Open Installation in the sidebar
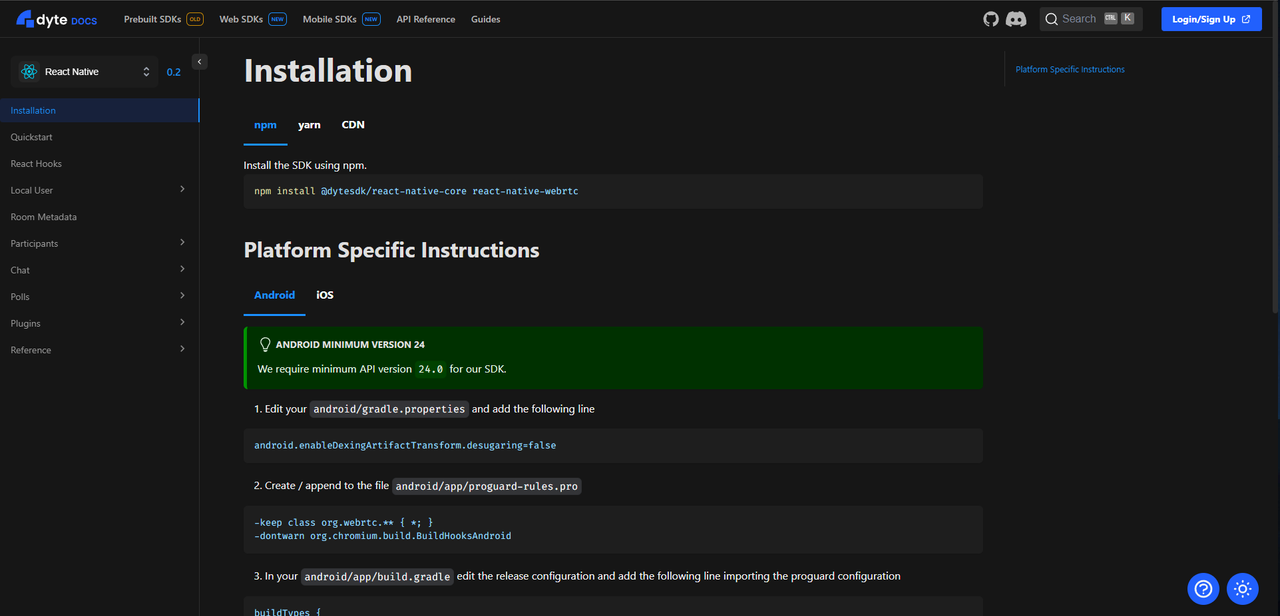The width and height of the screenshot is (1280, 616). 99,110
